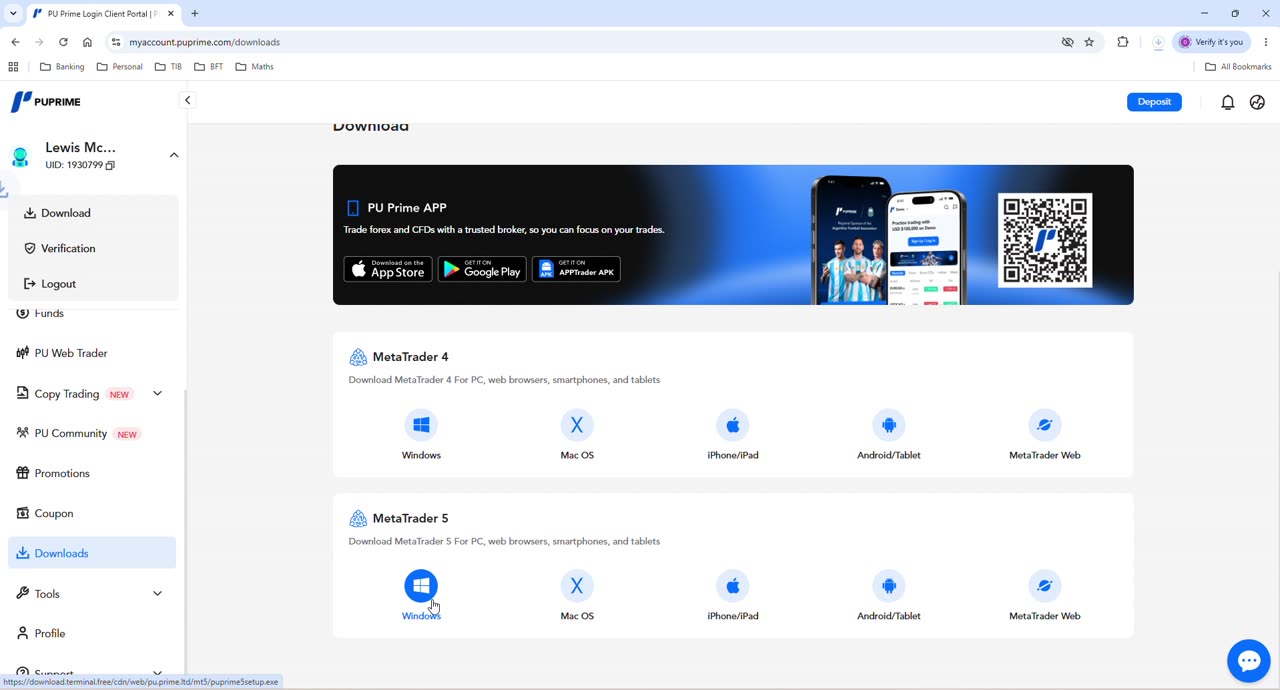Screen dimensions: 1280x690
Task: Open a new browser tab
Action: coord(195,14)
